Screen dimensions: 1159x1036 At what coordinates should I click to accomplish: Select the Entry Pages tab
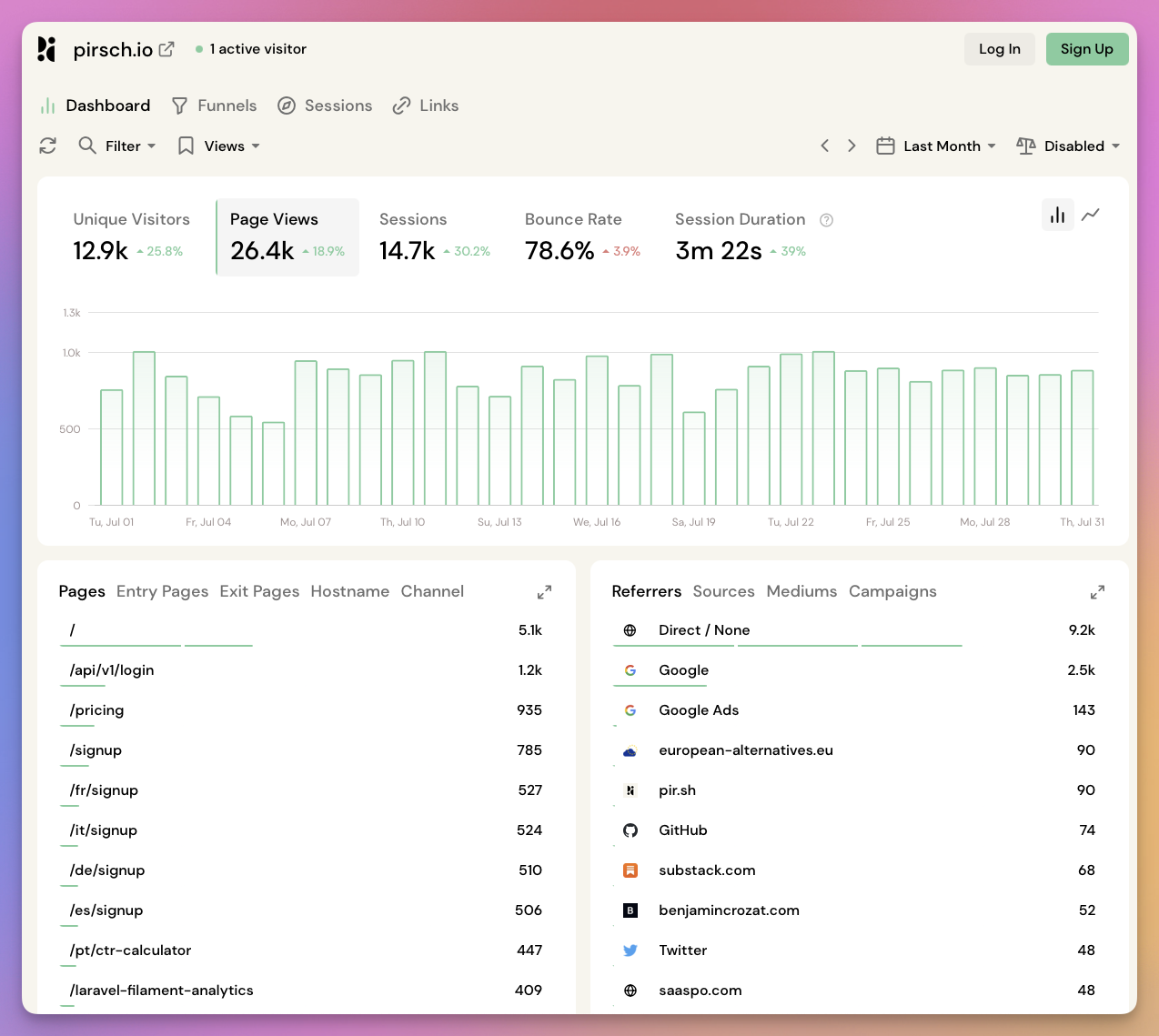pyautogui.click(x=162, y=591)
